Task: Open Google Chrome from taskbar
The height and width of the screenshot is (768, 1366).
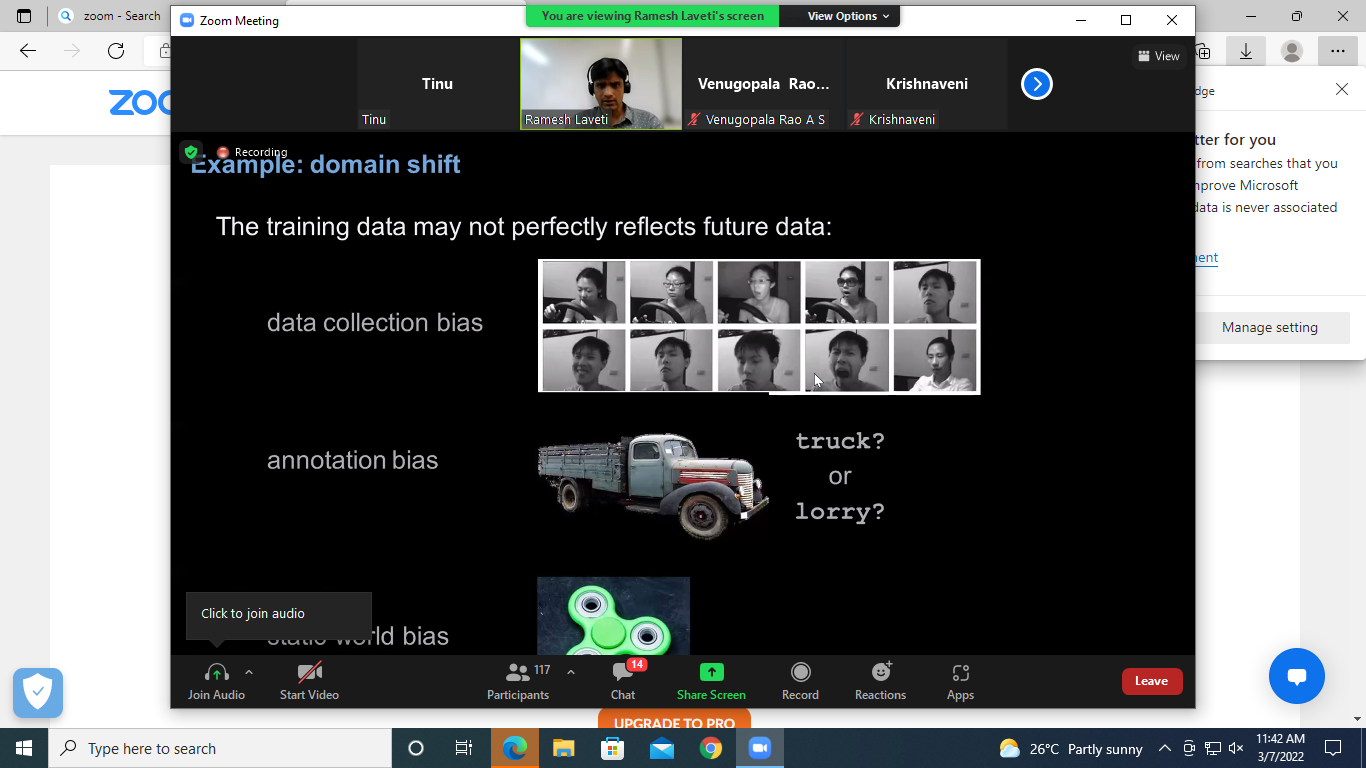Action: [x=711, y=748]
